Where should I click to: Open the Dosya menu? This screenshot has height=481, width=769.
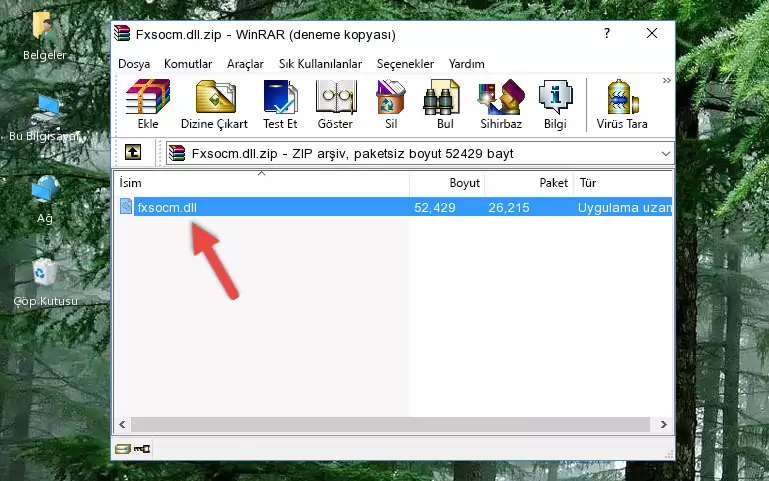[134, 64]
